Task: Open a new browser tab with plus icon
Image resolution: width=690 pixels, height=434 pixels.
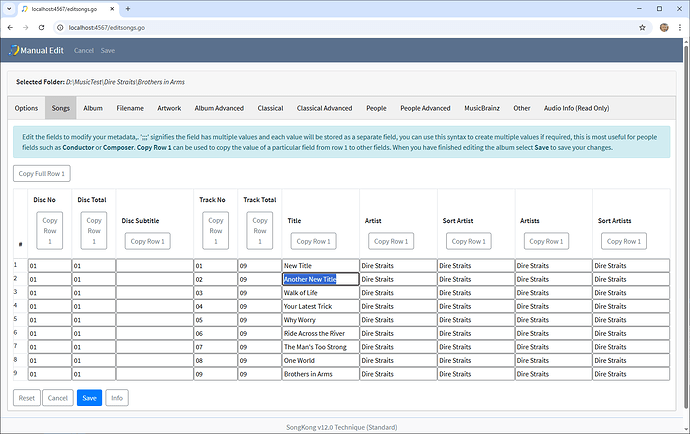Action: click(128, 9)
